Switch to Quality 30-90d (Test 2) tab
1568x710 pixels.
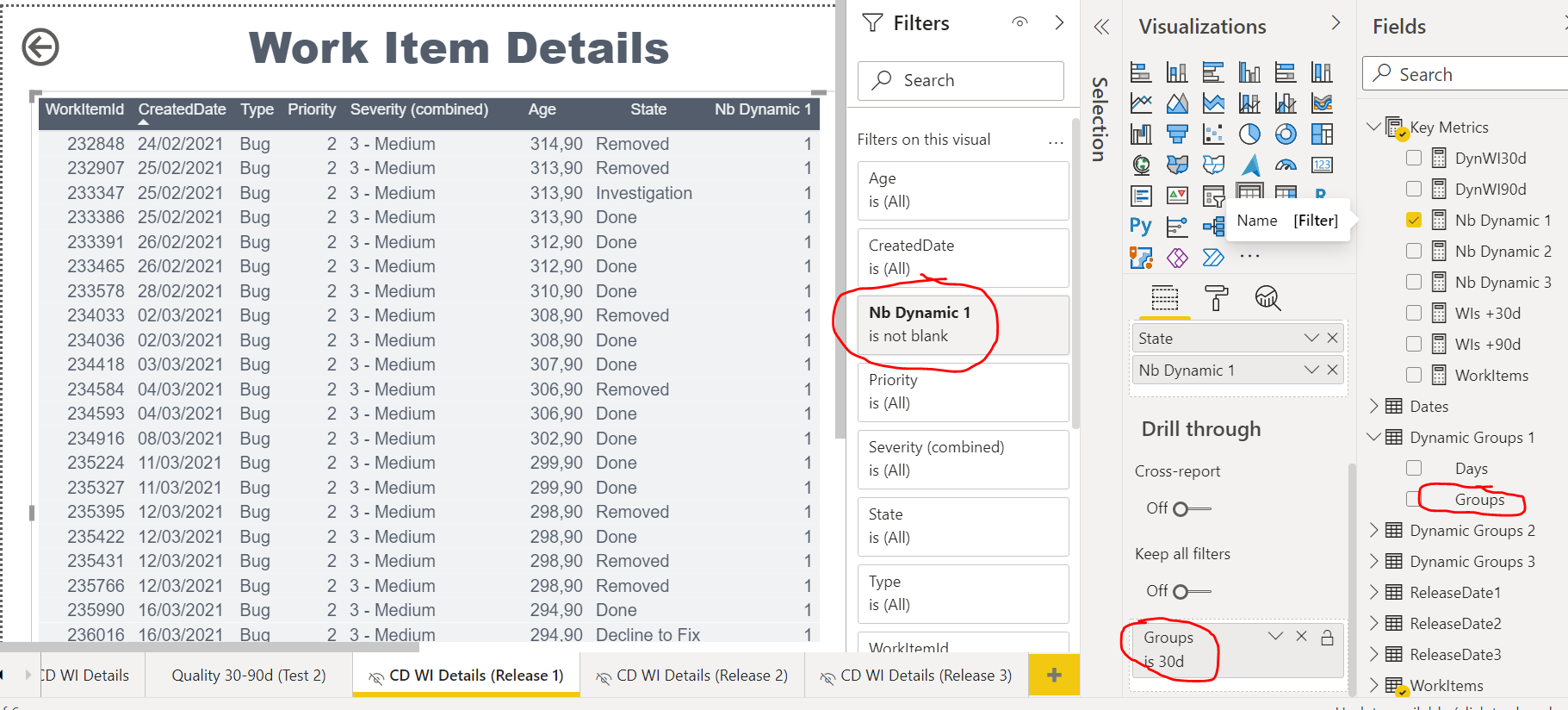(x=249, y=676)
